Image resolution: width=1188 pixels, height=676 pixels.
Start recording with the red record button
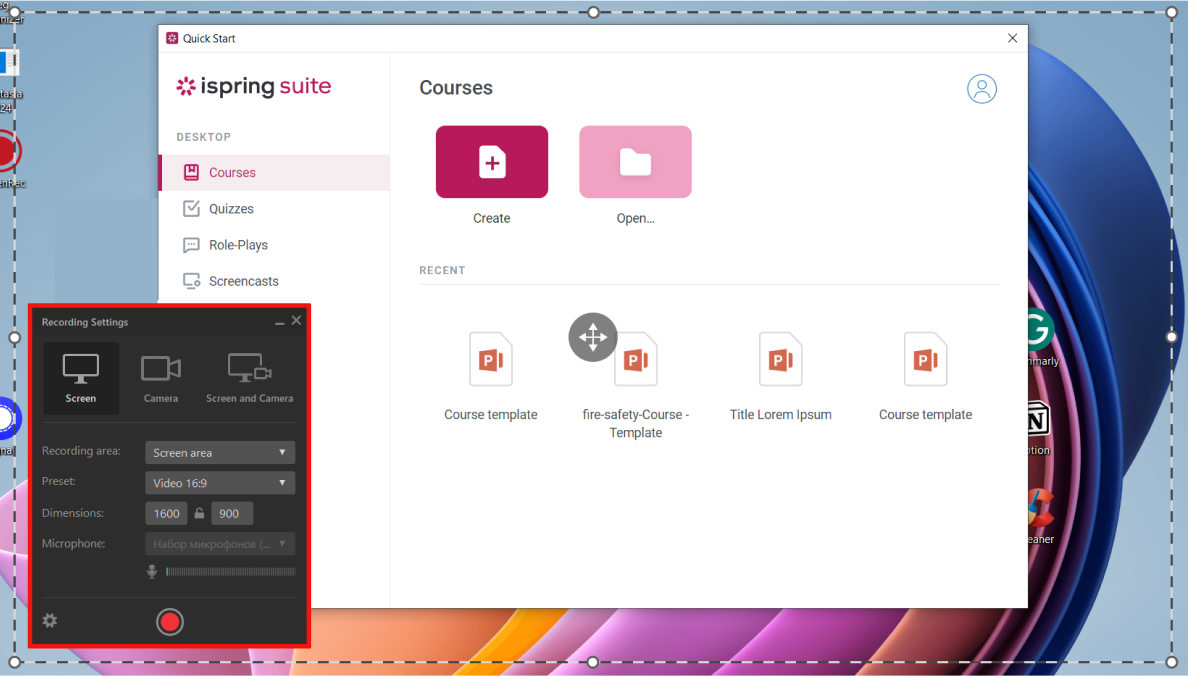point(170,622)
